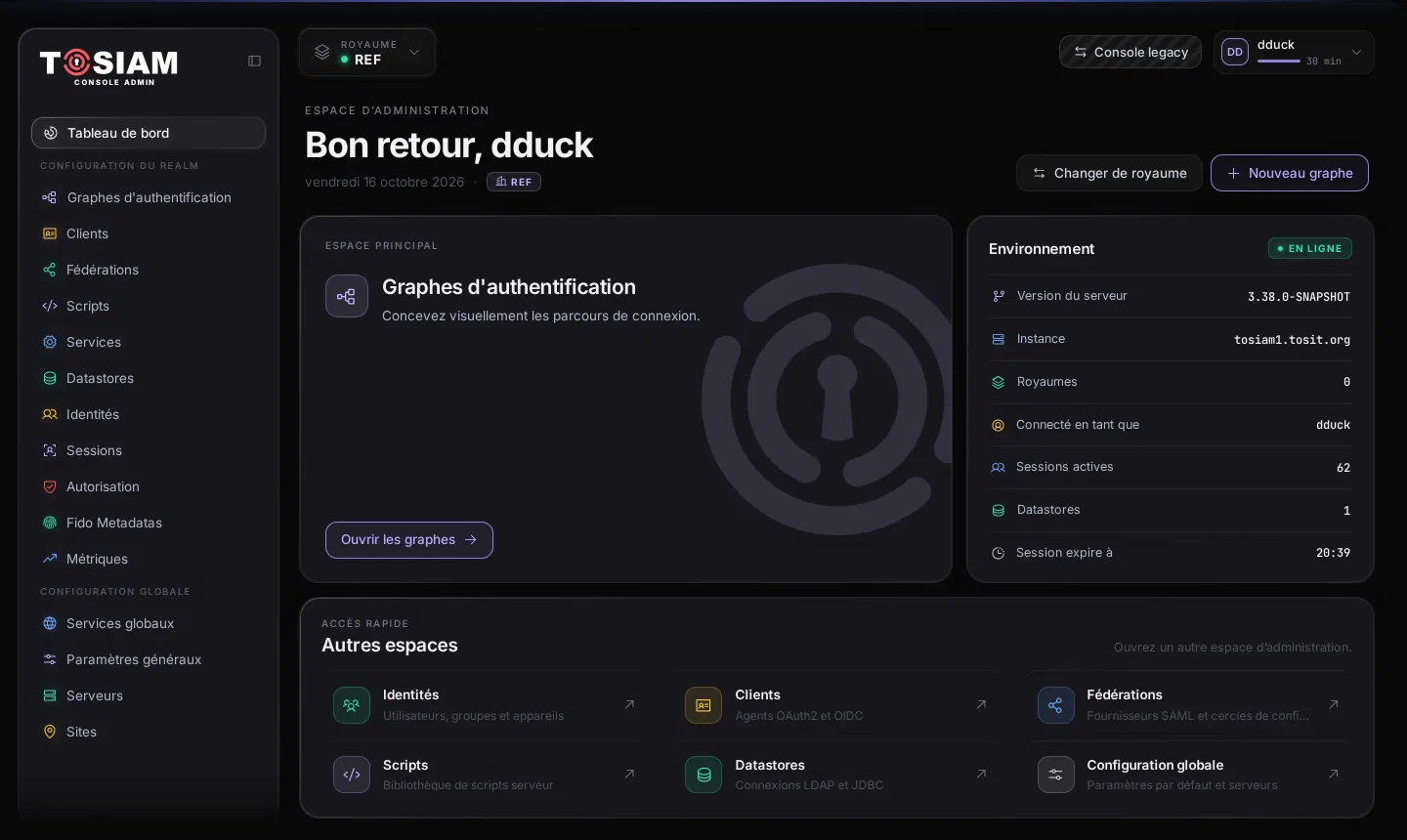Click instance value tosiam1.tosit.org

(x=1292, y=340)
